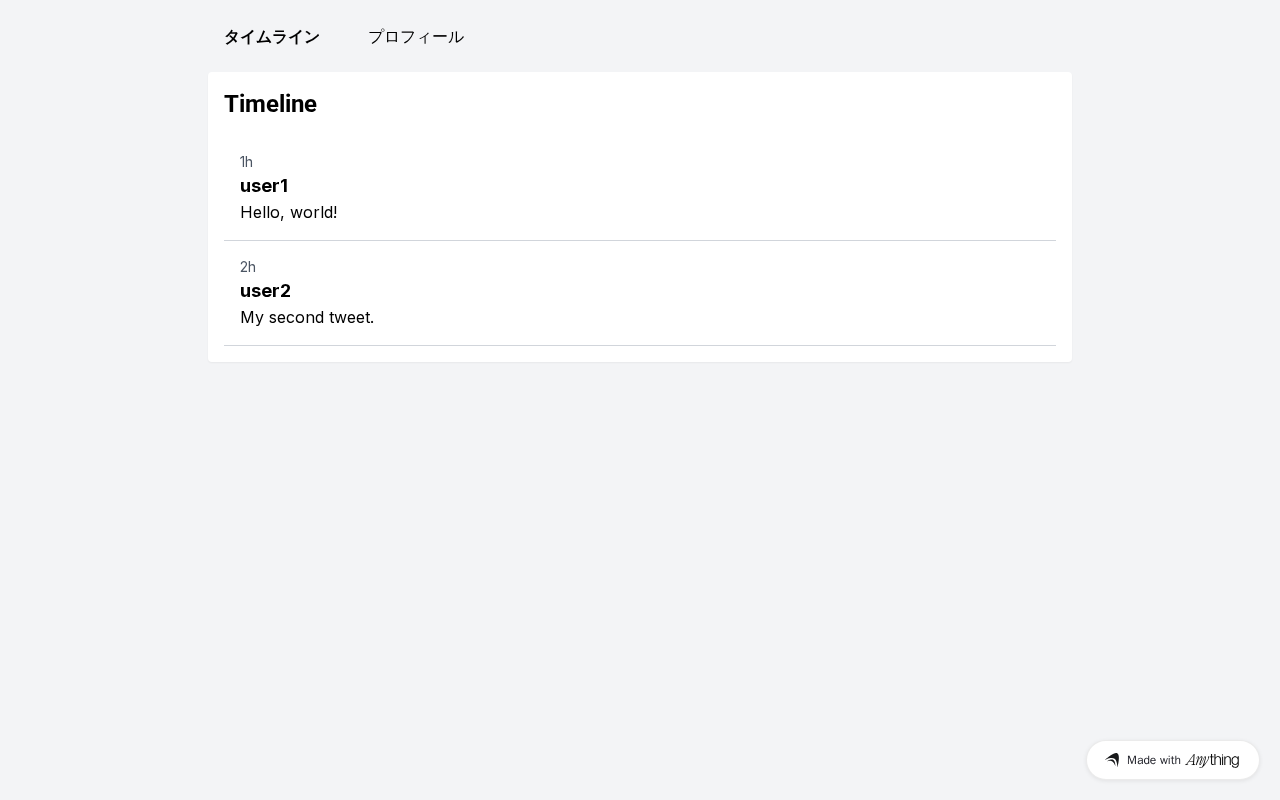Select the "Hello, world!" tweet text
This screenshot has height=800, width=1280.
(x=288, y=212)
